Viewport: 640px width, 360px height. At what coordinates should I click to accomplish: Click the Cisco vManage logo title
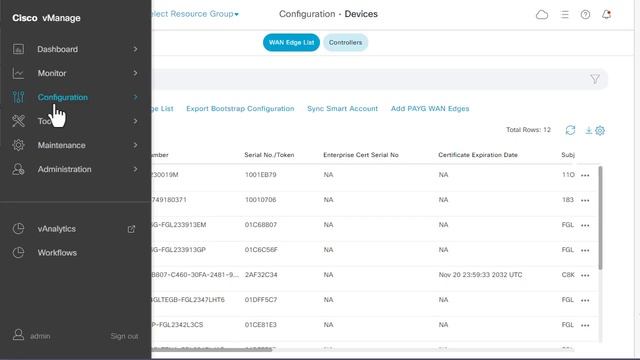[46, 18]
